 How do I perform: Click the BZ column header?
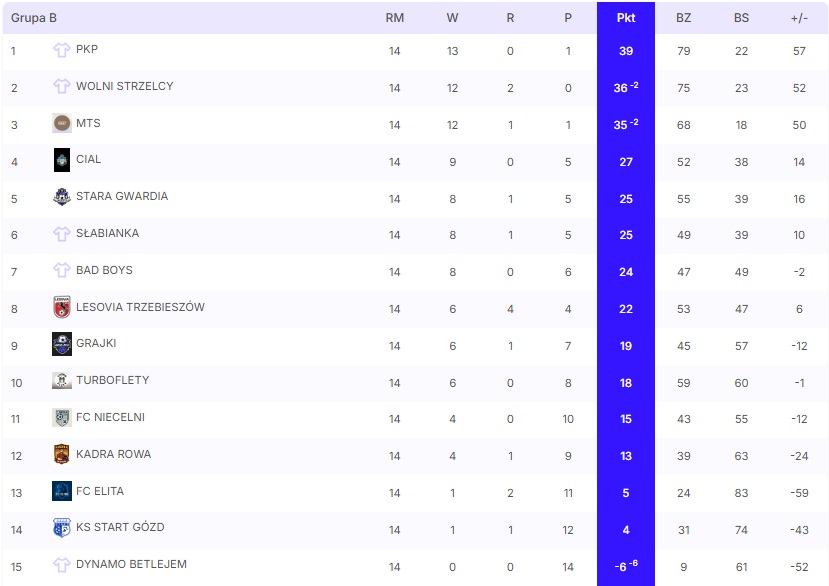pyautogui.click(x=684, y=18)
